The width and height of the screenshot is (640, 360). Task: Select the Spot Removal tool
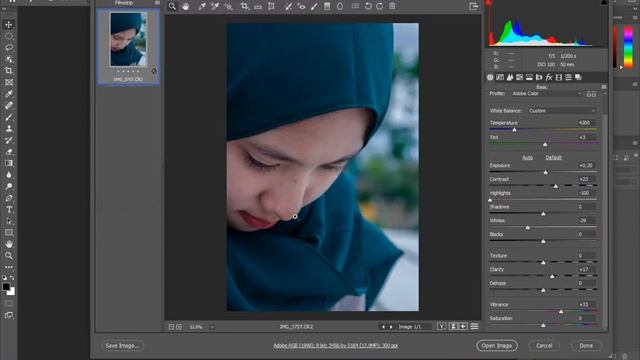point(288,6)
